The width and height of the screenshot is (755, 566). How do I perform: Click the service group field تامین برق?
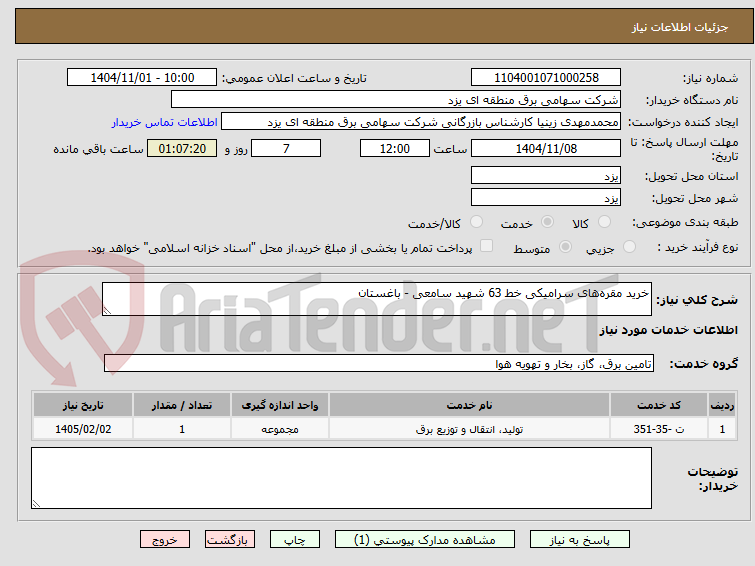(x=379, y=363)
